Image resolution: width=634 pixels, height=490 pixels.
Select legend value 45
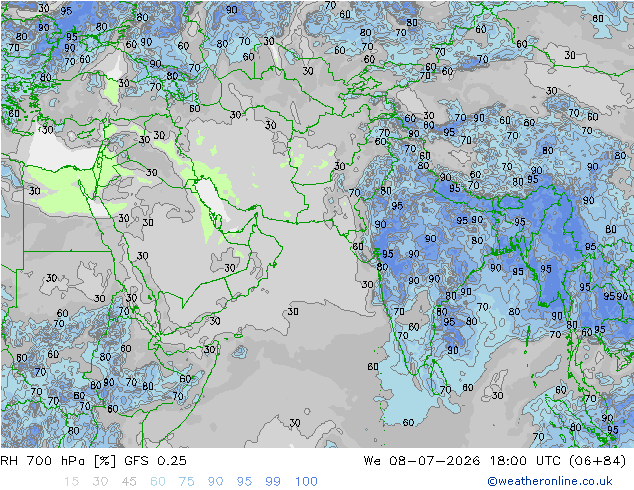129,482
